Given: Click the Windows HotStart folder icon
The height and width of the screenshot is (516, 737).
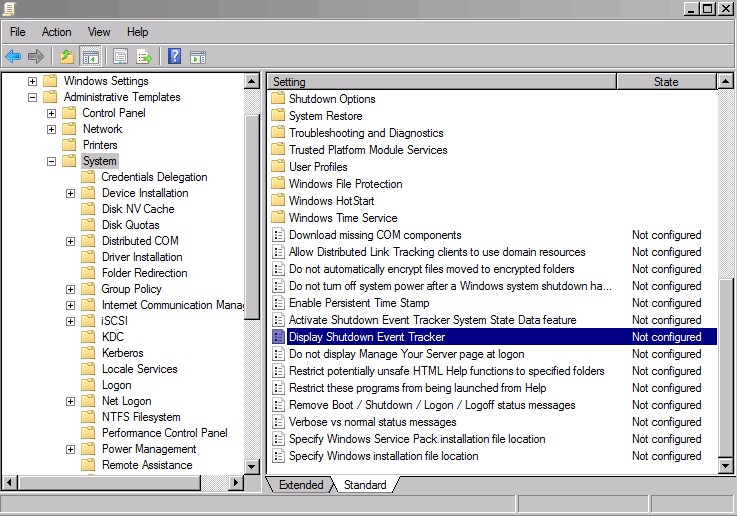Looking at the screenshot, I should coord(278,201).
